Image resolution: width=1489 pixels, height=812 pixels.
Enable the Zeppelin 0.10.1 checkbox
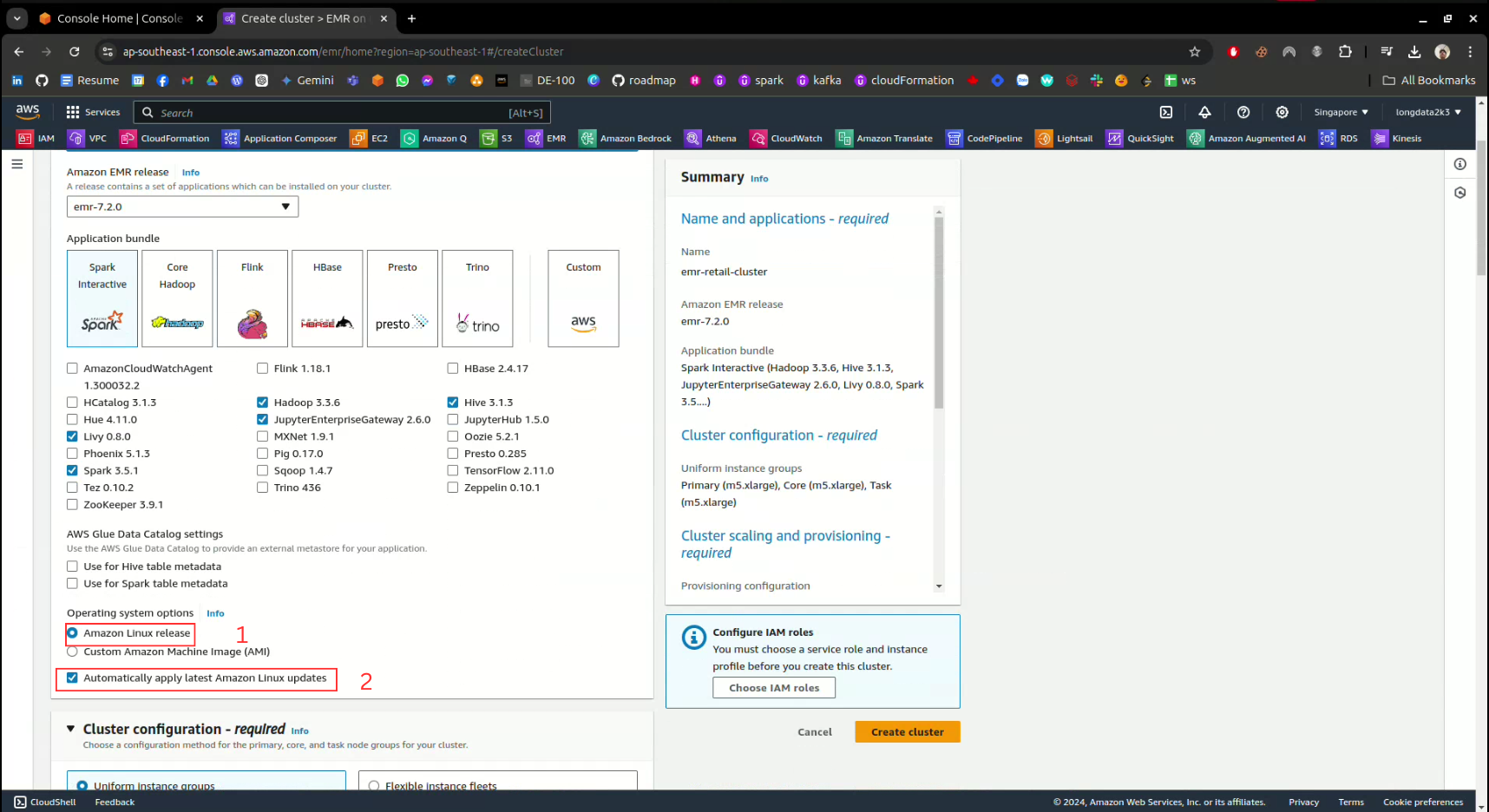(453, 488)
